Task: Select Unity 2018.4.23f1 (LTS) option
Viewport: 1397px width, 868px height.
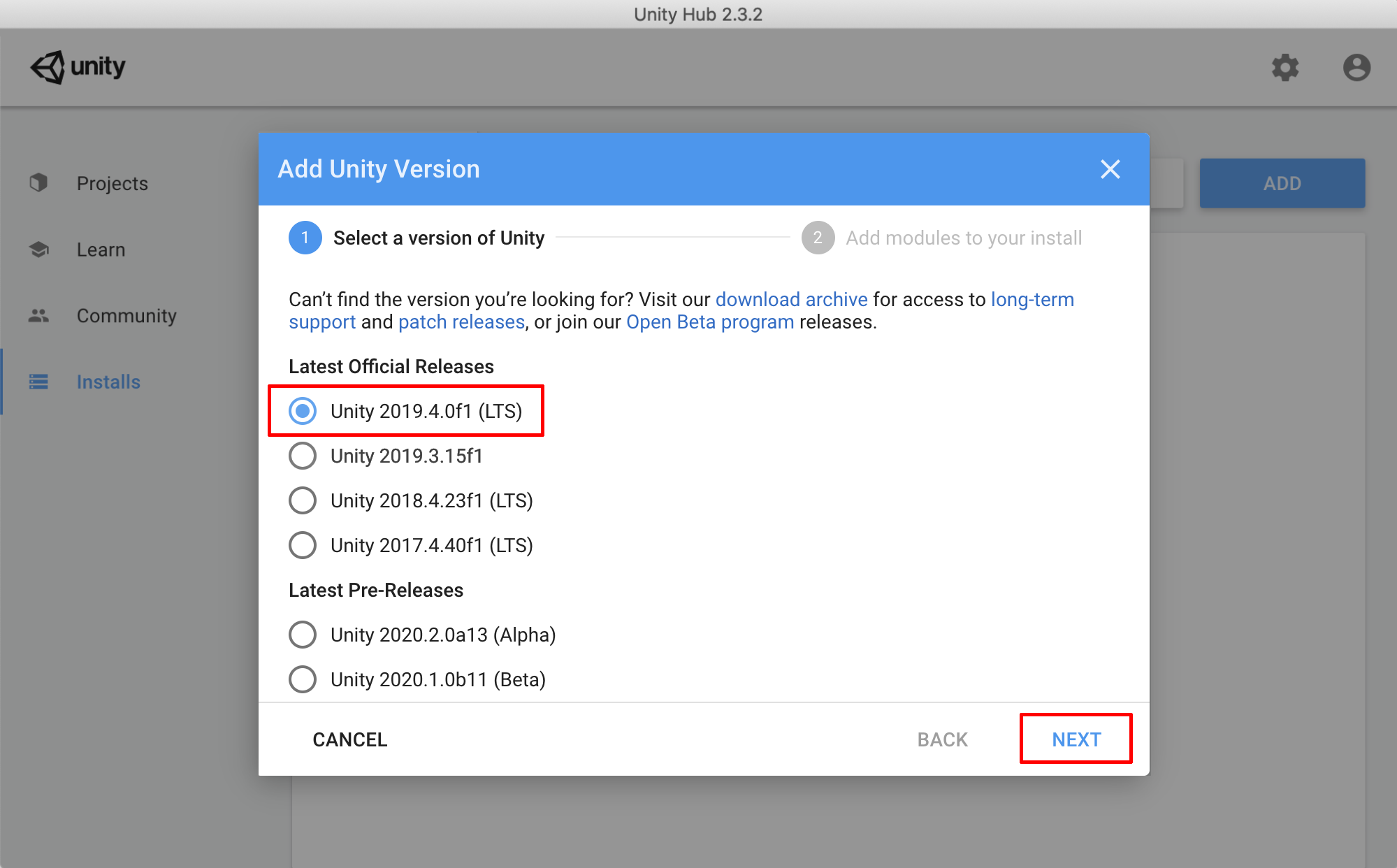Action: click(x=303, y=500)
